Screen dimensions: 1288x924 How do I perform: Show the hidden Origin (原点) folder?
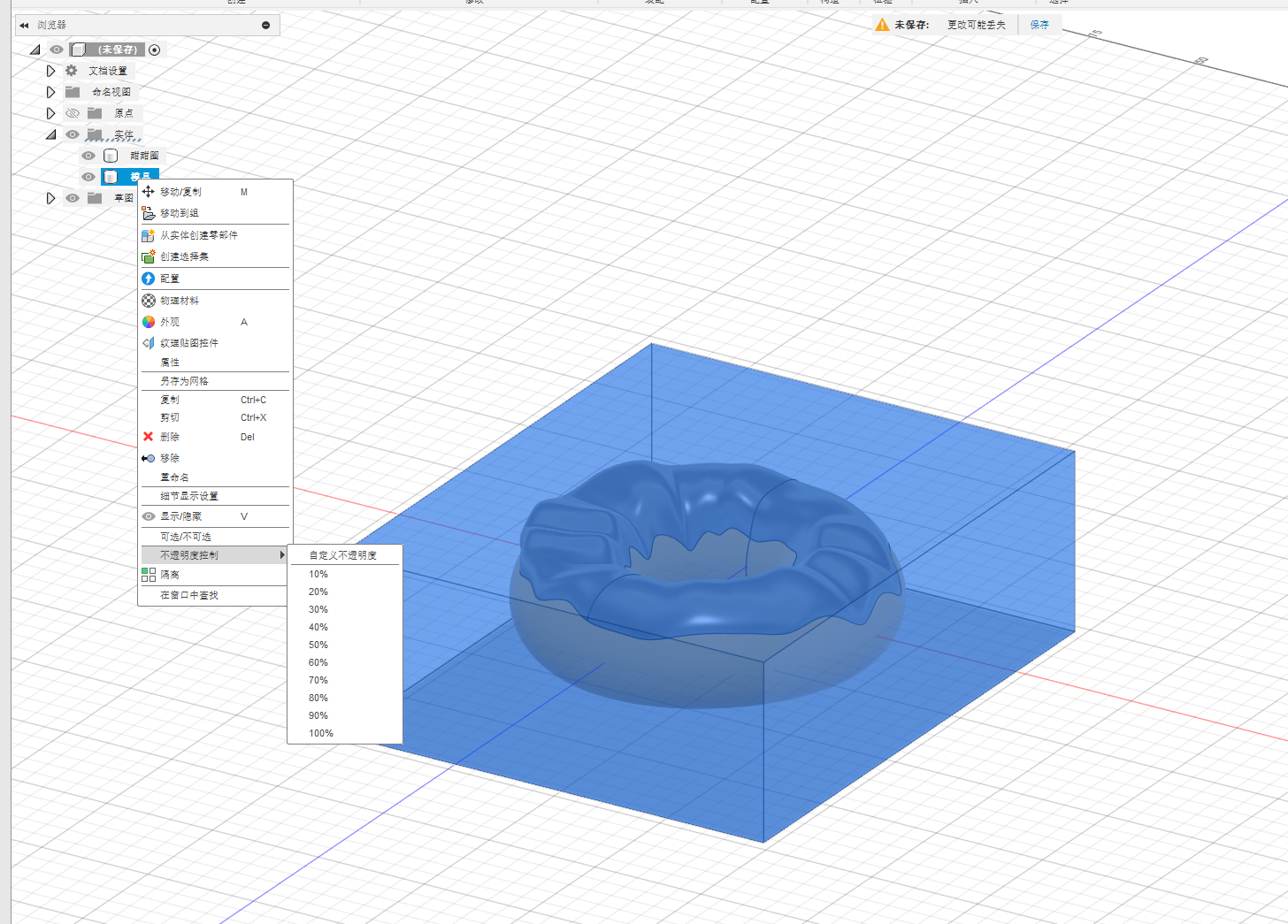pos(73,113)
